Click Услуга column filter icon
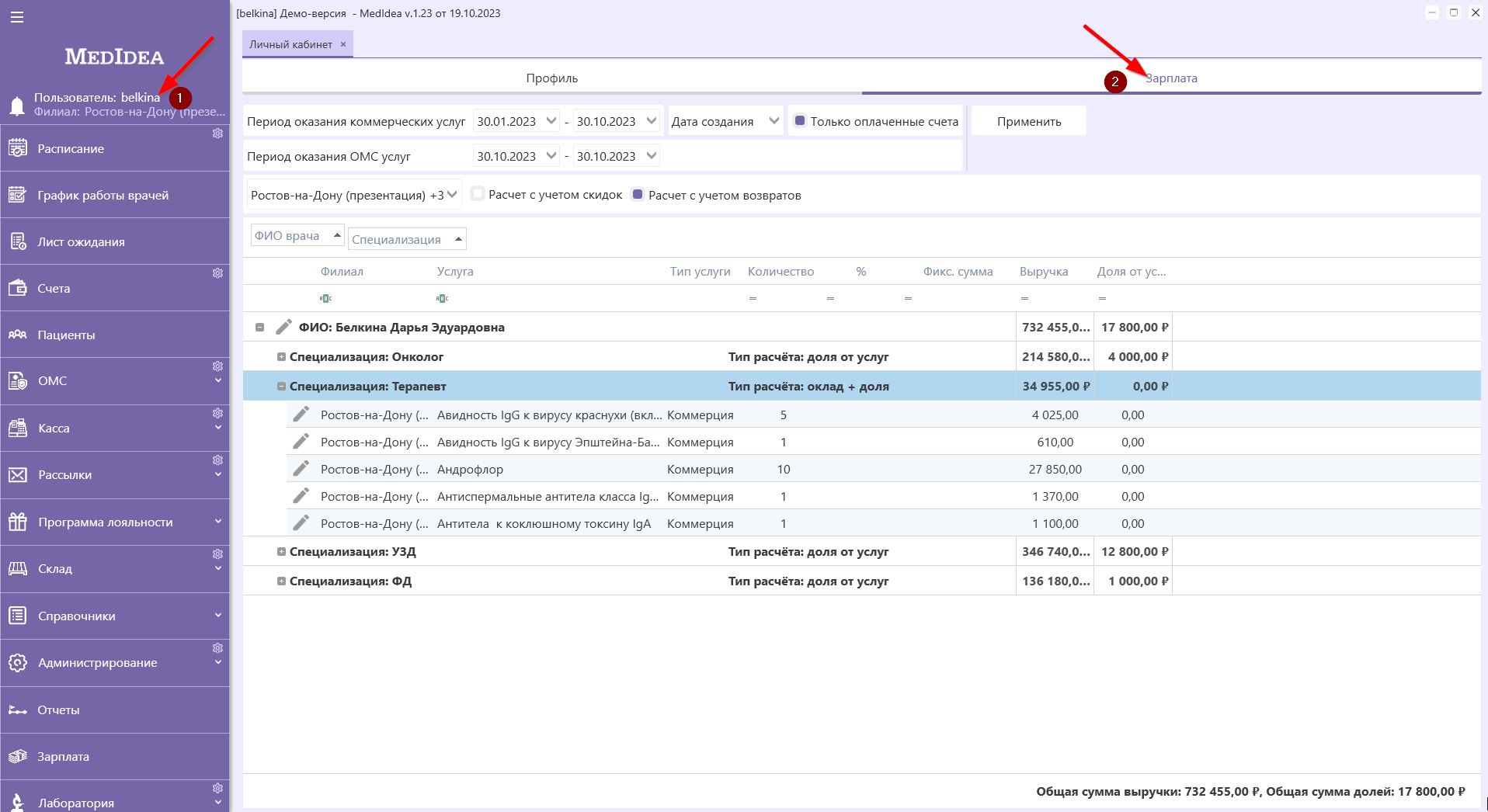Viewport: 1488px width, 812px height. pyautogui.click(x=442, y=298)
